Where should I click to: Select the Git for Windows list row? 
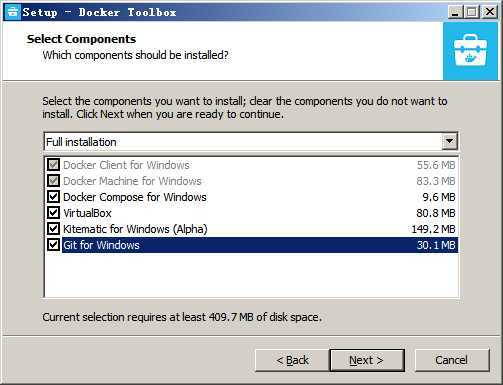[260, 245]
